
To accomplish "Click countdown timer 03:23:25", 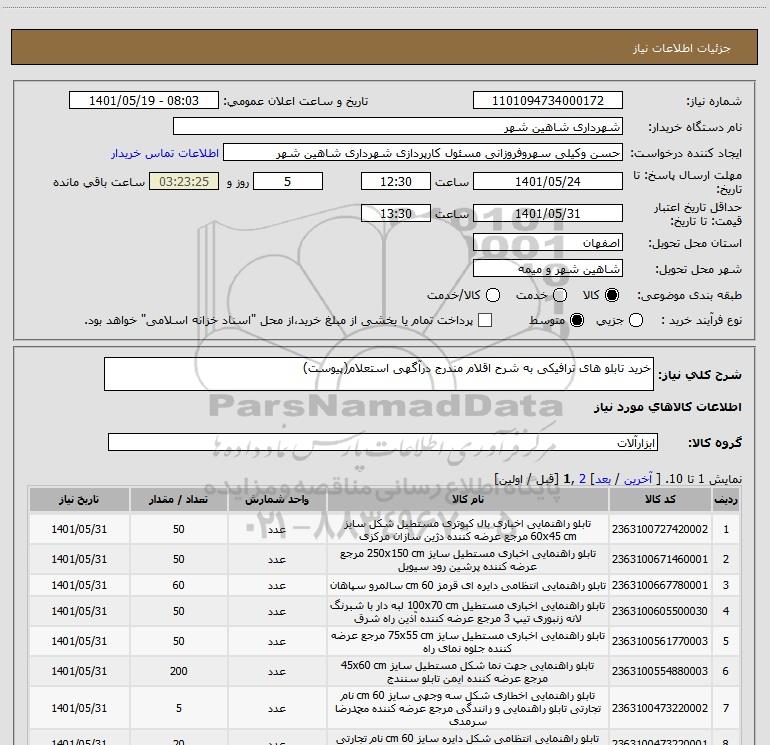I will coord(184,181).
